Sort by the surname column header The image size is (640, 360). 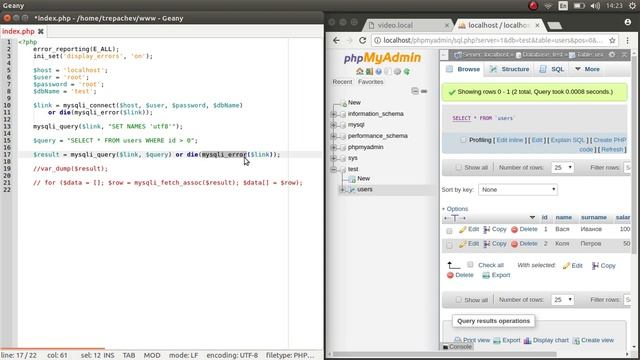[593, 218]
